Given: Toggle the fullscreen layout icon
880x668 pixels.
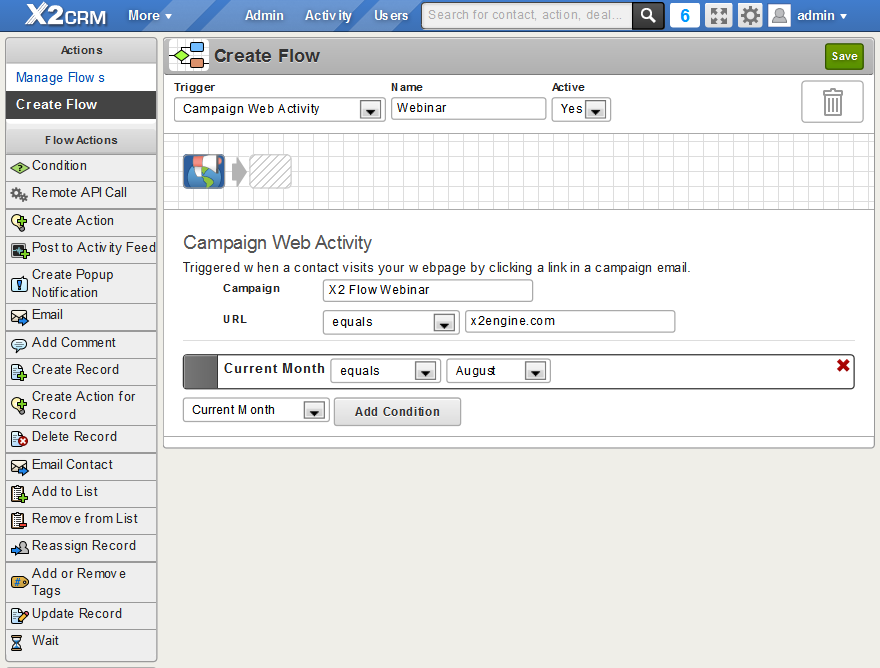Looking at the screenshot, I should (719, 15).
